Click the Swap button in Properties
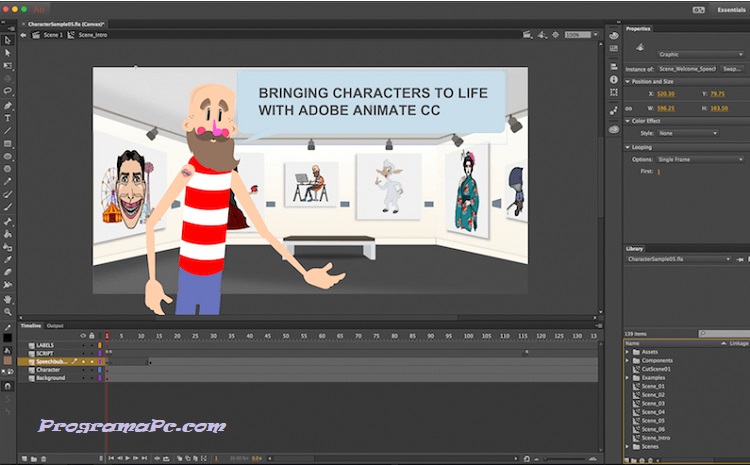Viewport: 750px width, 465px height. coord(732,68)
